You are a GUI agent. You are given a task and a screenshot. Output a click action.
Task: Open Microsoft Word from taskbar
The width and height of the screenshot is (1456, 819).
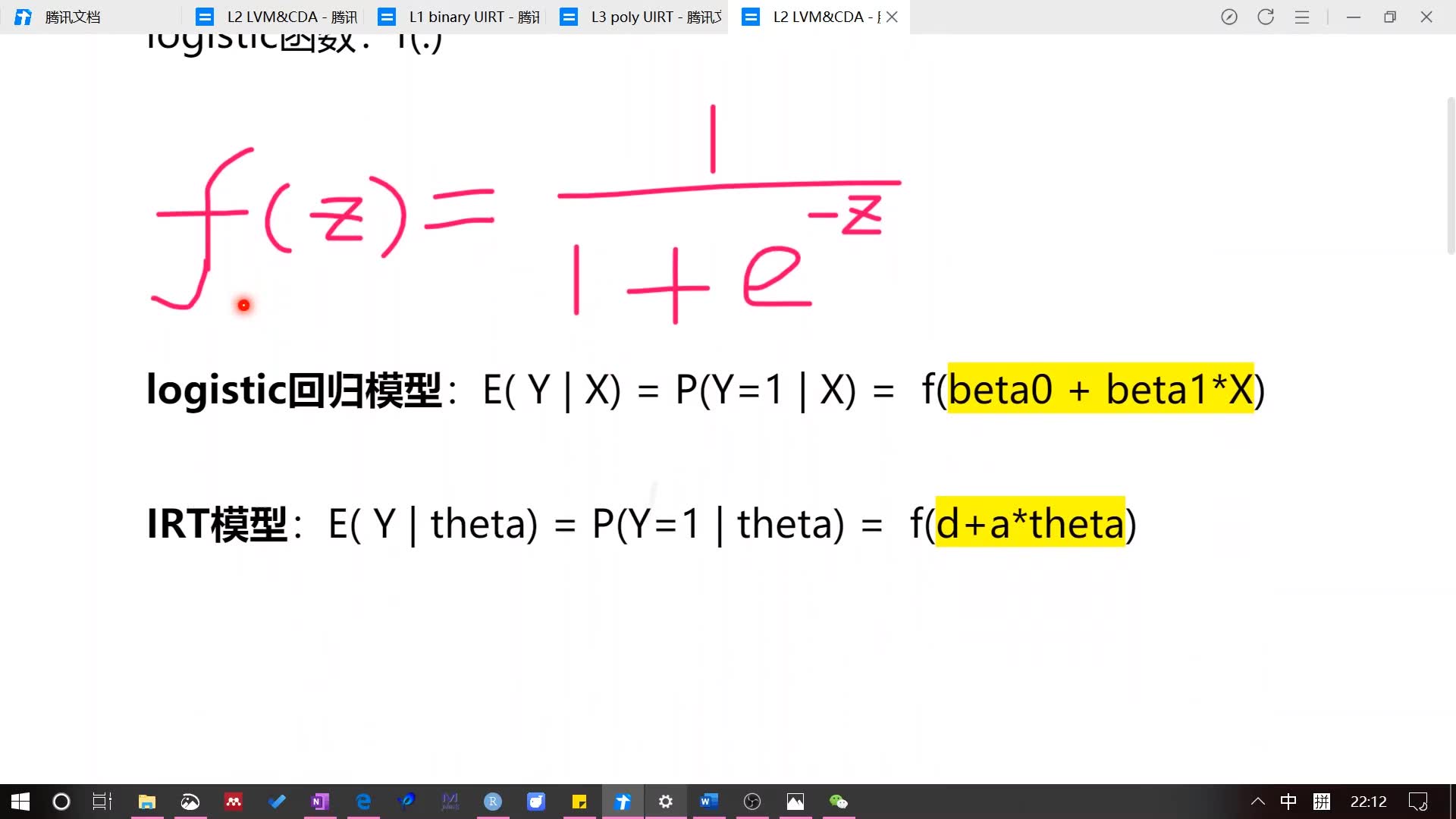pos(709,802)
